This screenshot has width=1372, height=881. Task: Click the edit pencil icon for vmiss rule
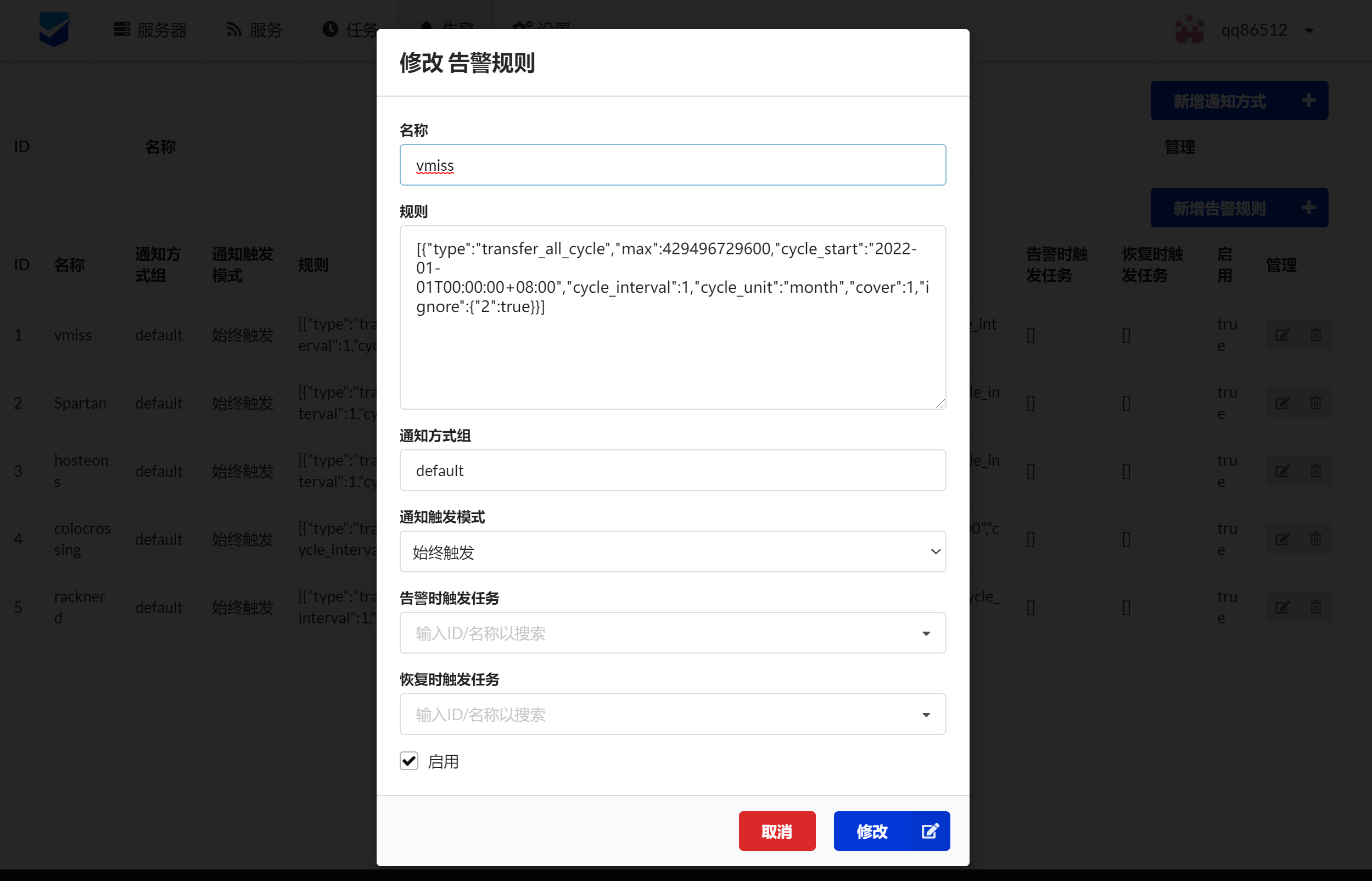click(1283, 334)
